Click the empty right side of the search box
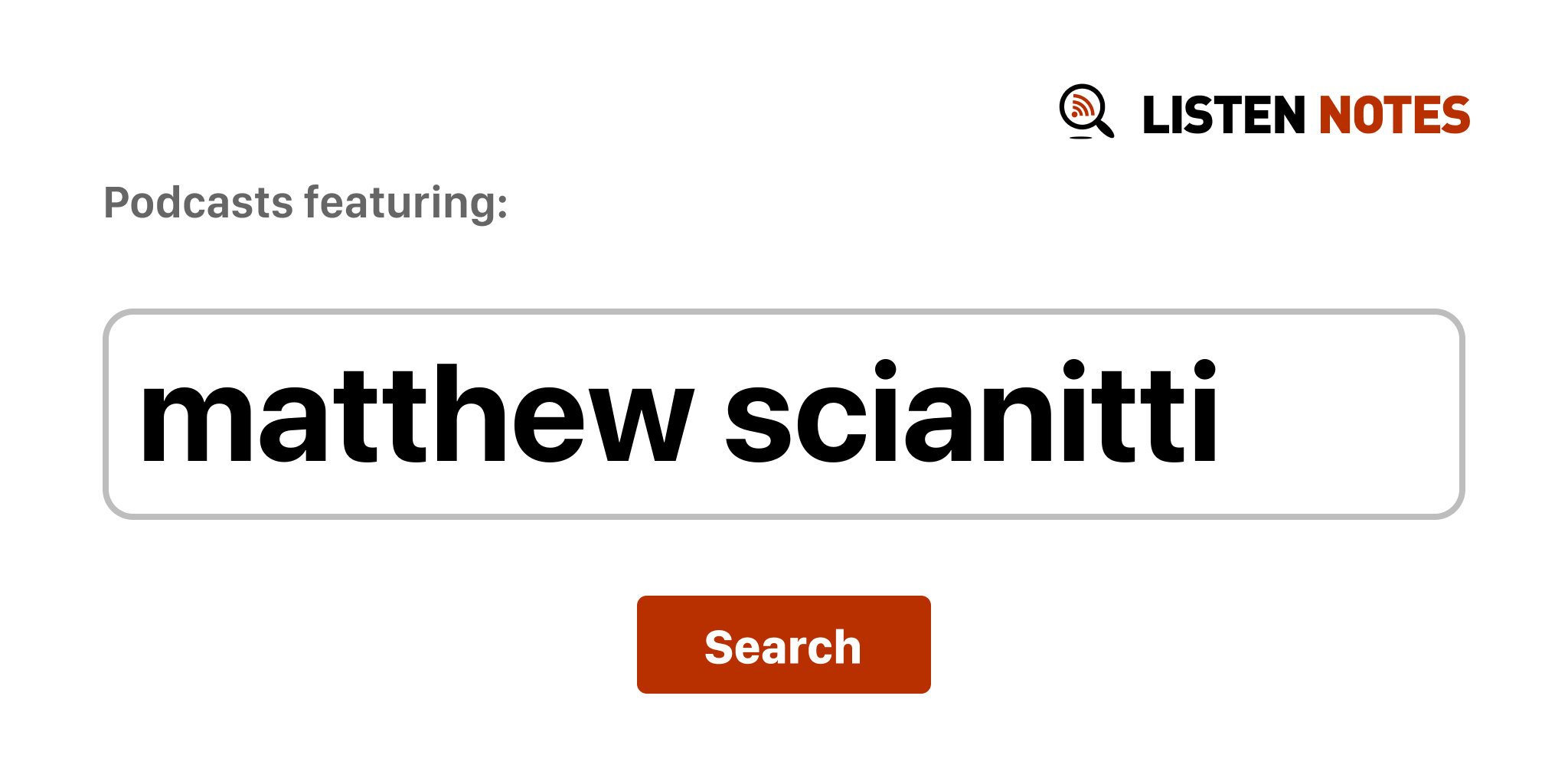The width and height of the screenshot is (1568, 784). (1340, 414)
